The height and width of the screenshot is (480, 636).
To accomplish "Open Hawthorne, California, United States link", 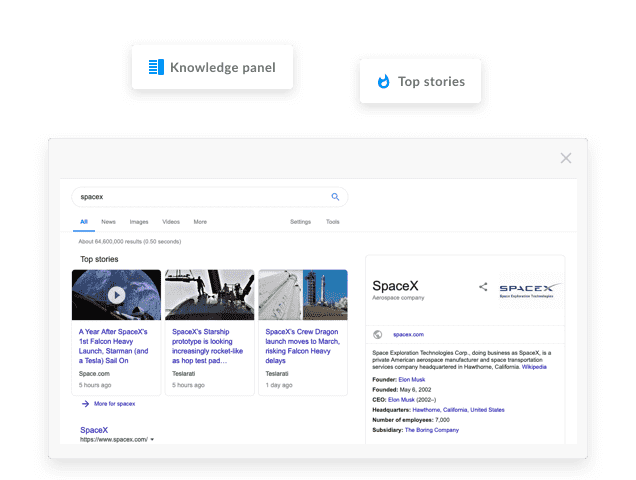I will click(458, 410).
